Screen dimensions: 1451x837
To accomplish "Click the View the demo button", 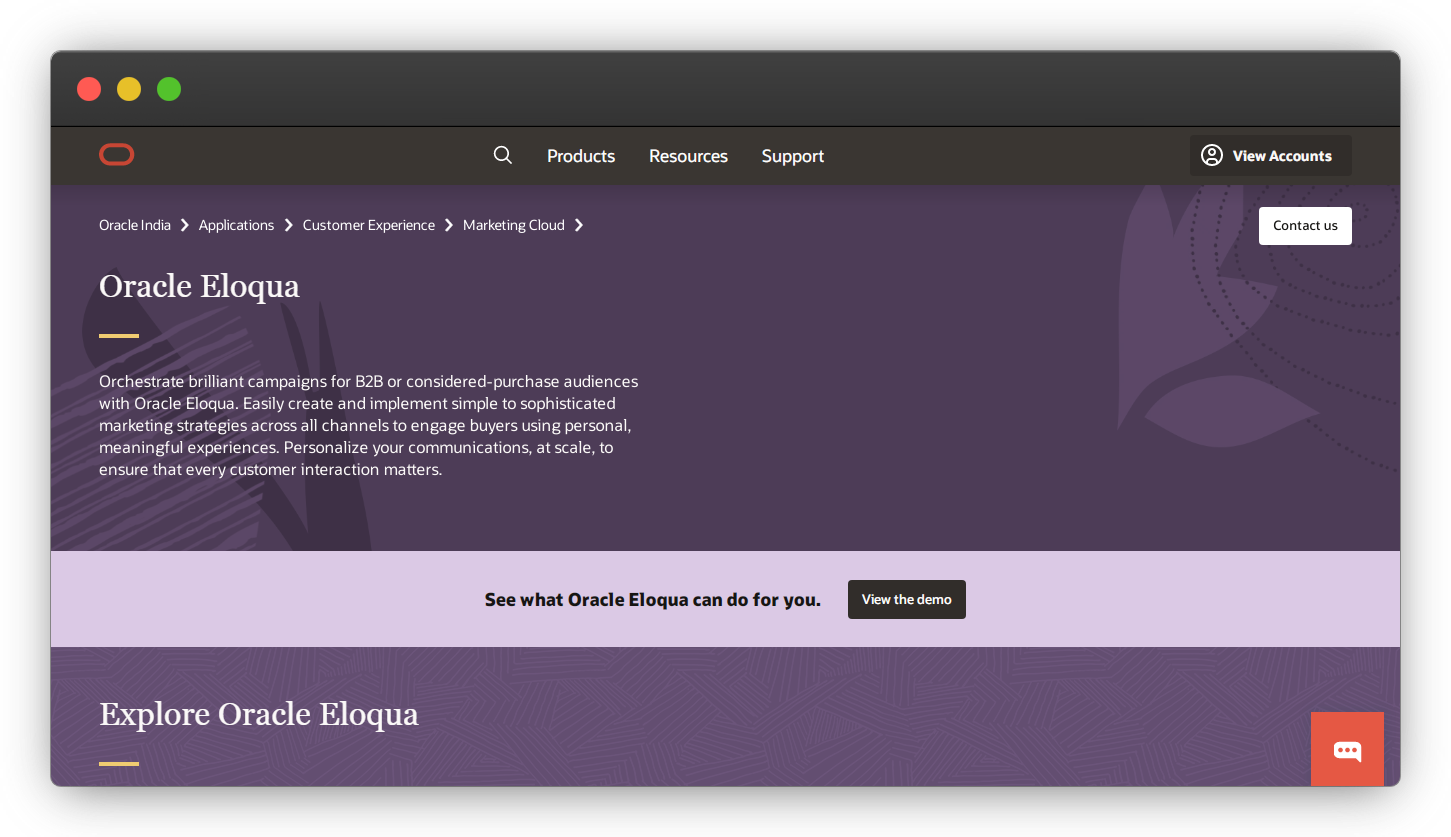I will [x=907, y=599].
